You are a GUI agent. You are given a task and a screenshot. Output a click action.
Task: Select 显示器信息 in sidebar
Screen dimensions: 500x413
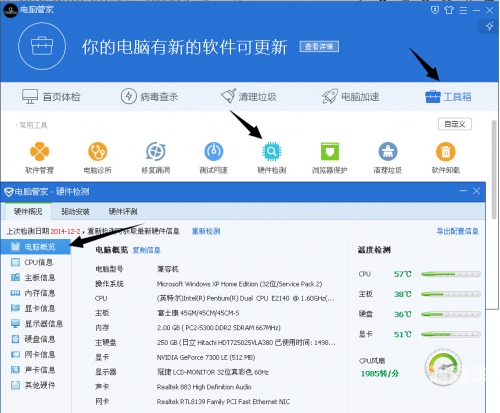click(x=36, y=324)
